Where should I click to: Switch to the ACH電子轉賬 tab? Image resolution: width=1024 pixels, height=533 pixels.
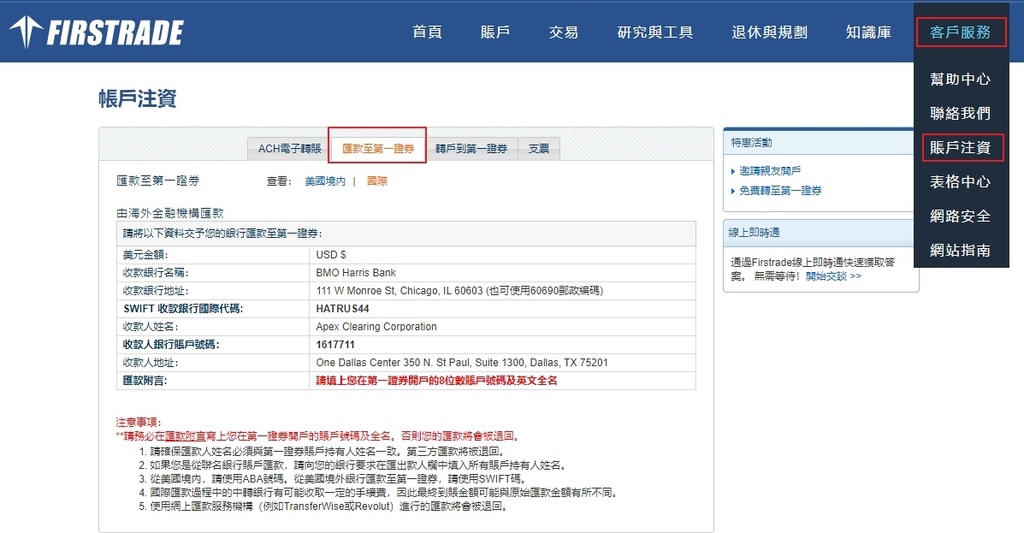(x=289, y=149)
